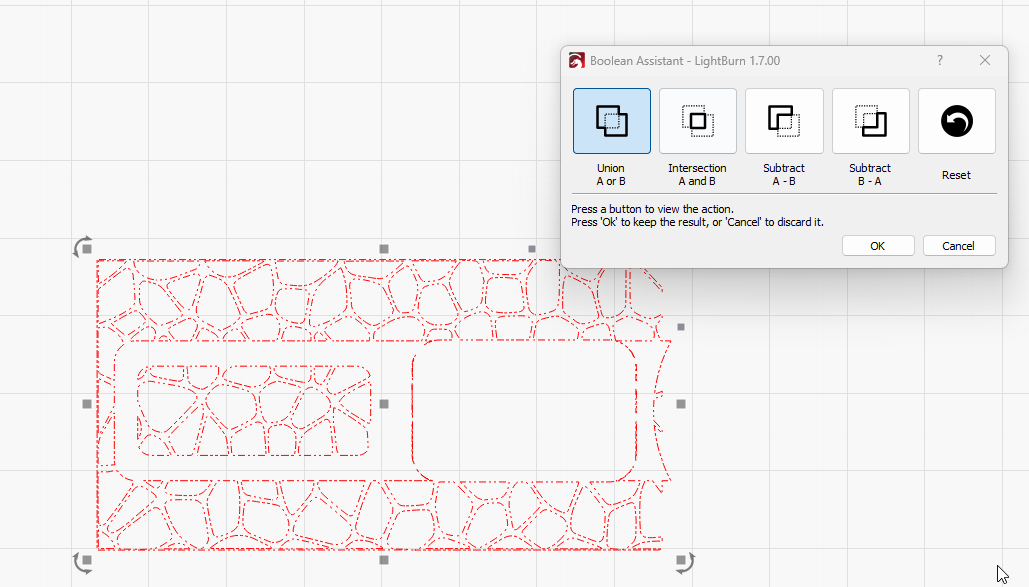Apply the Subtract B - A operation
This screenshot has height=587, width=1029.
coord(870,121)
